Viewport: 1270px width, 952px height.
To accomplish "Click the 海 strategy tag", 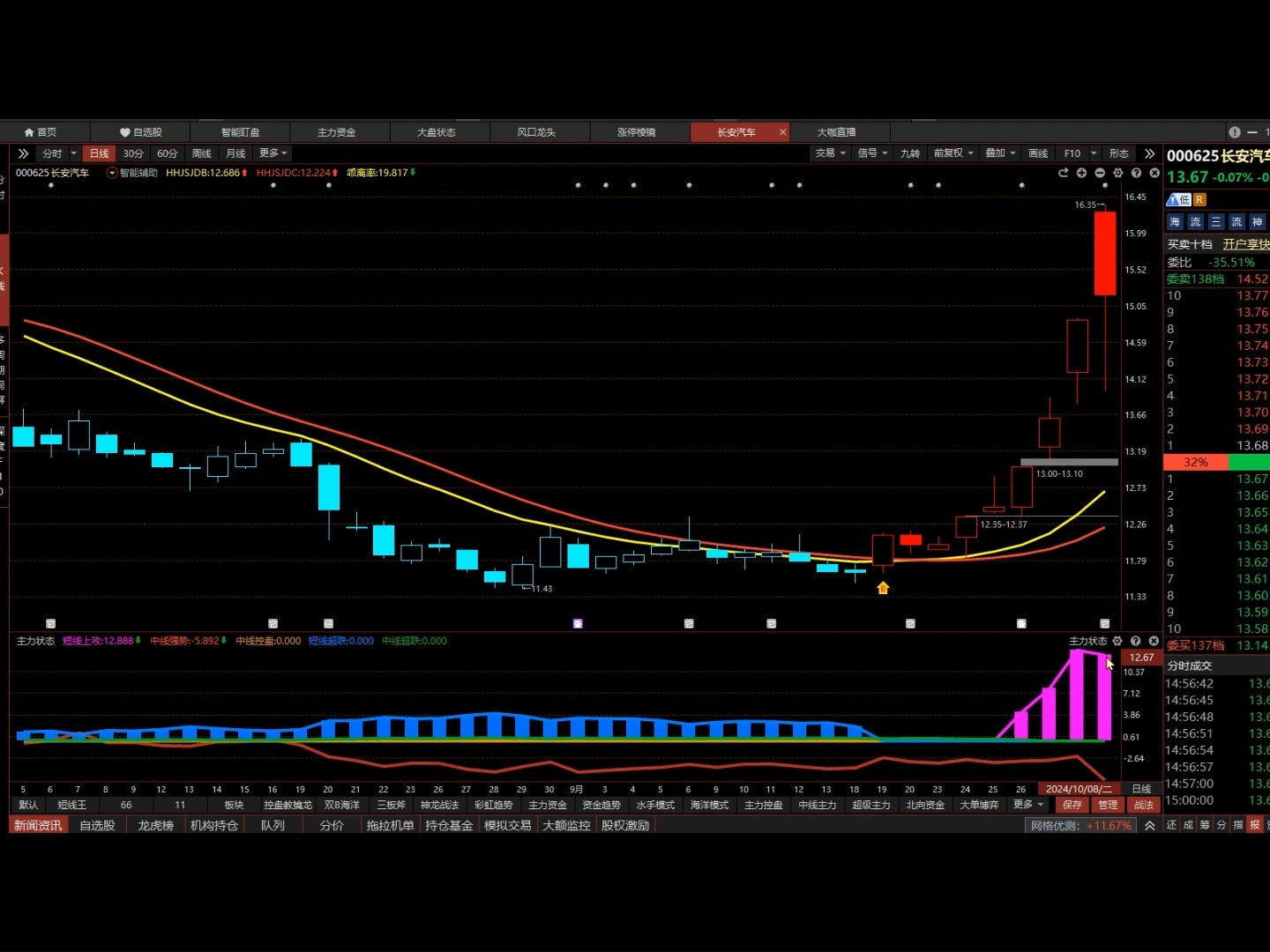I will coord(1175,222).
